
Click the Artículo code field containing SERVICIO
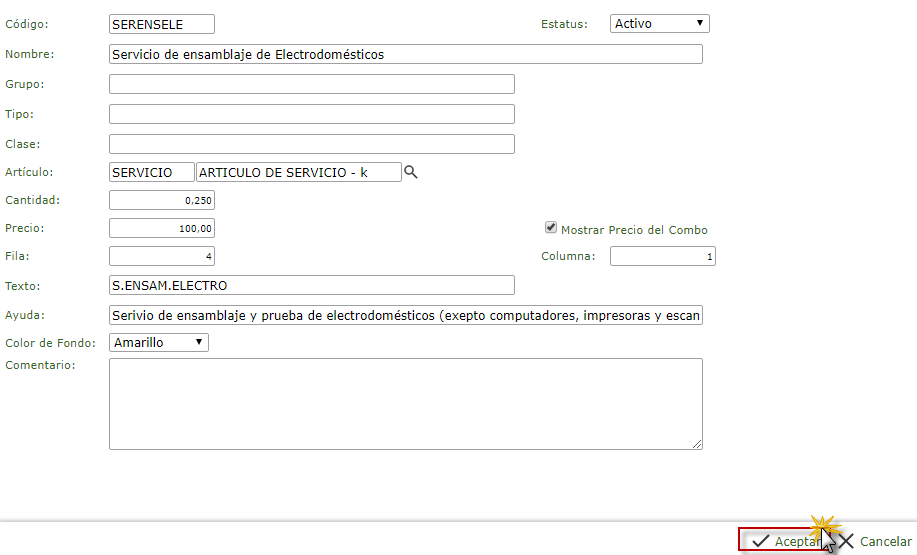coord(151,172)
